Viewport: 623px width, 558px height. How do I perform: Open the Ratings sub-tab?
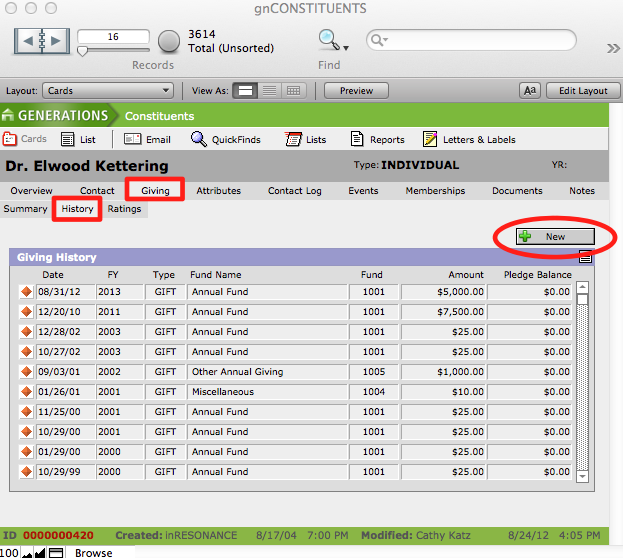(x=124, y=209)
